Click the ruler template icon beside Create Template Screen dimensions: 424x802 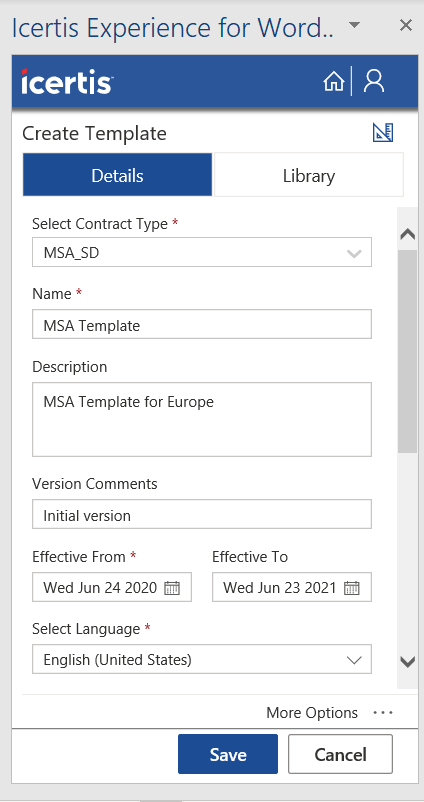coord(383,132)
